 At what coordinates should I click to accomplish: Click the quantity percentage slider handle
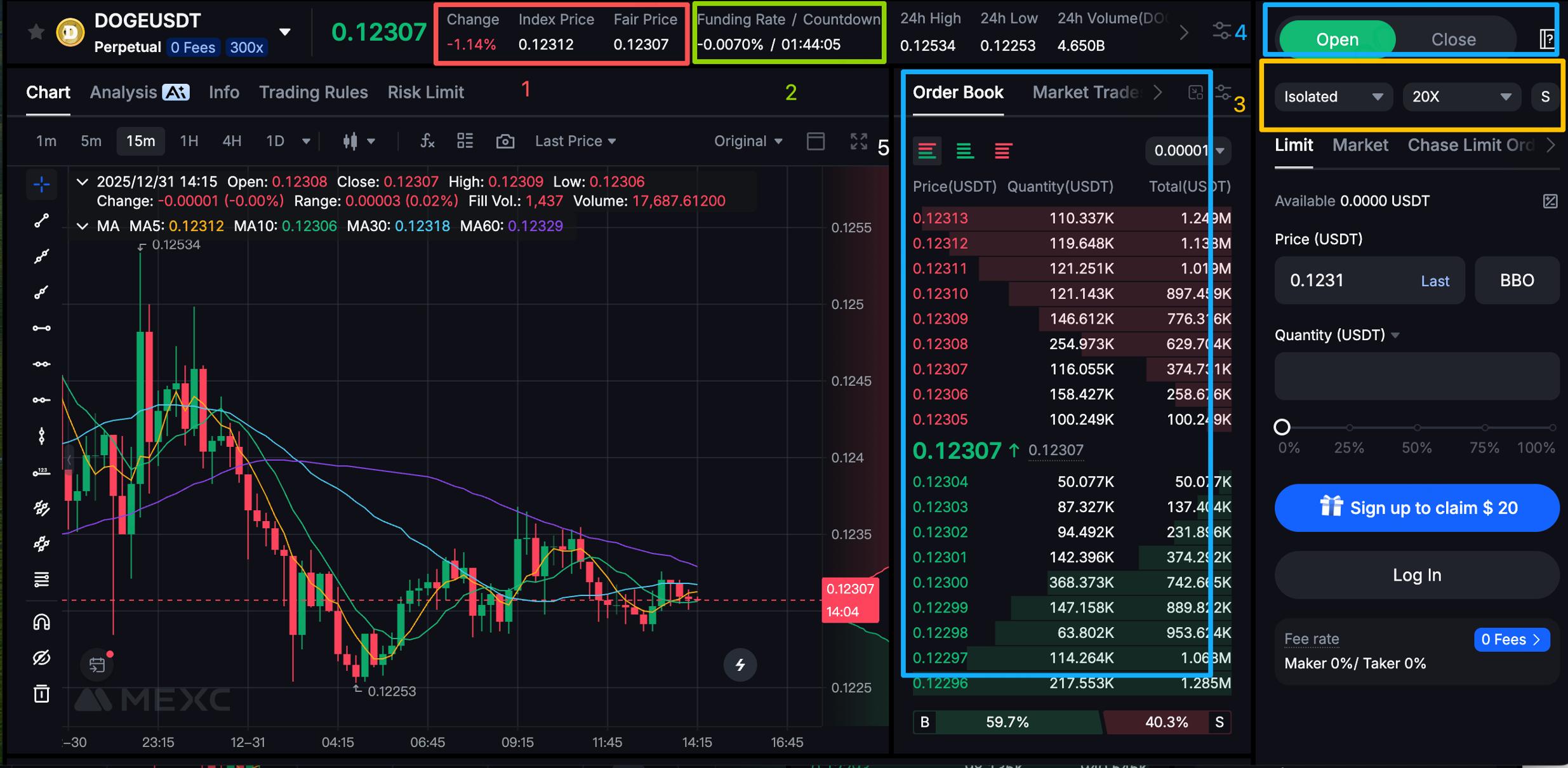1282,427
